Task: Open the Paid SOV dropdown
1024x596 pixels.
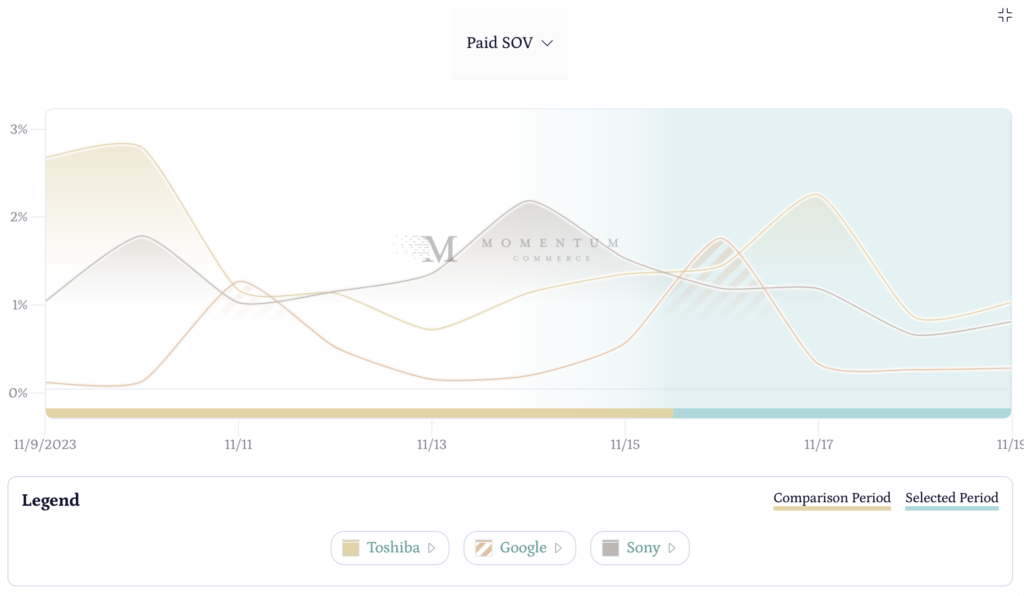Action: (x=510, y=43)
